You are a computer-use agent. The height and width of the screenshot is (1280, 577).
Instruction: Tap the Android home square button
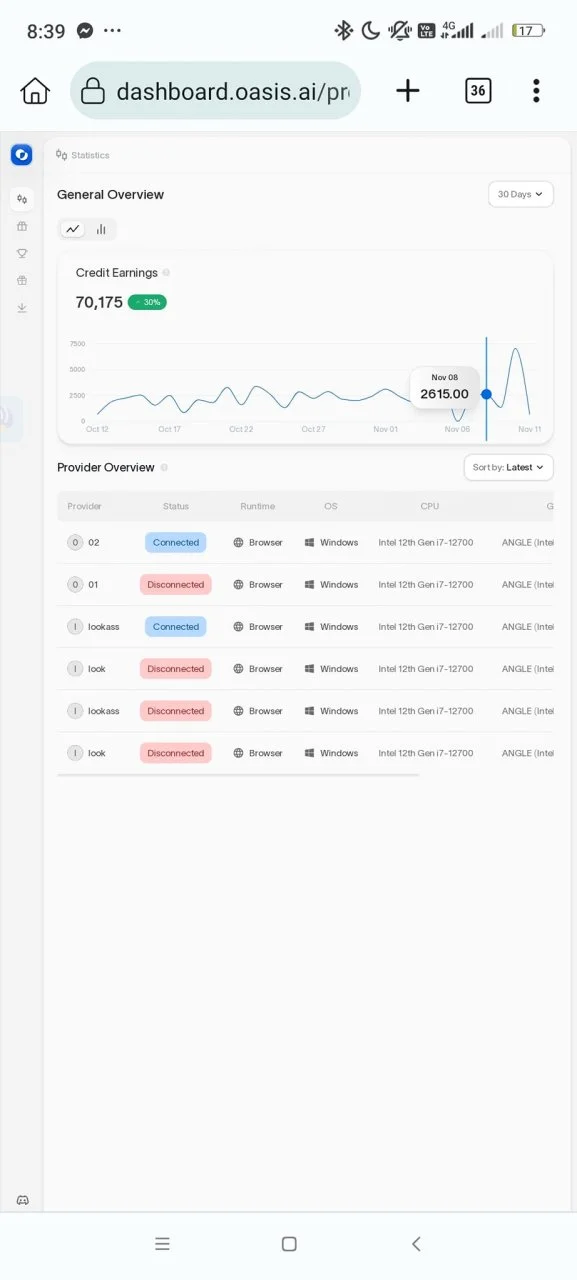click(289, 1244)
